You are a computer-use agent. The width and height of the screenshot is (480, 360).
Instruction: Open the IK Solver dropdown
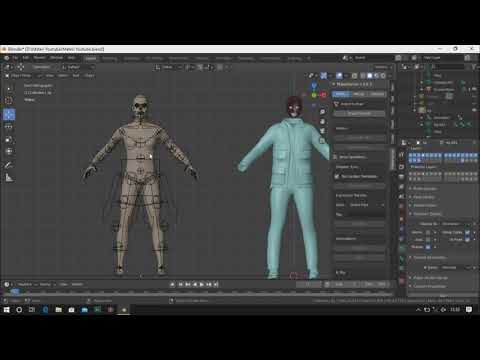click(456, 267)
